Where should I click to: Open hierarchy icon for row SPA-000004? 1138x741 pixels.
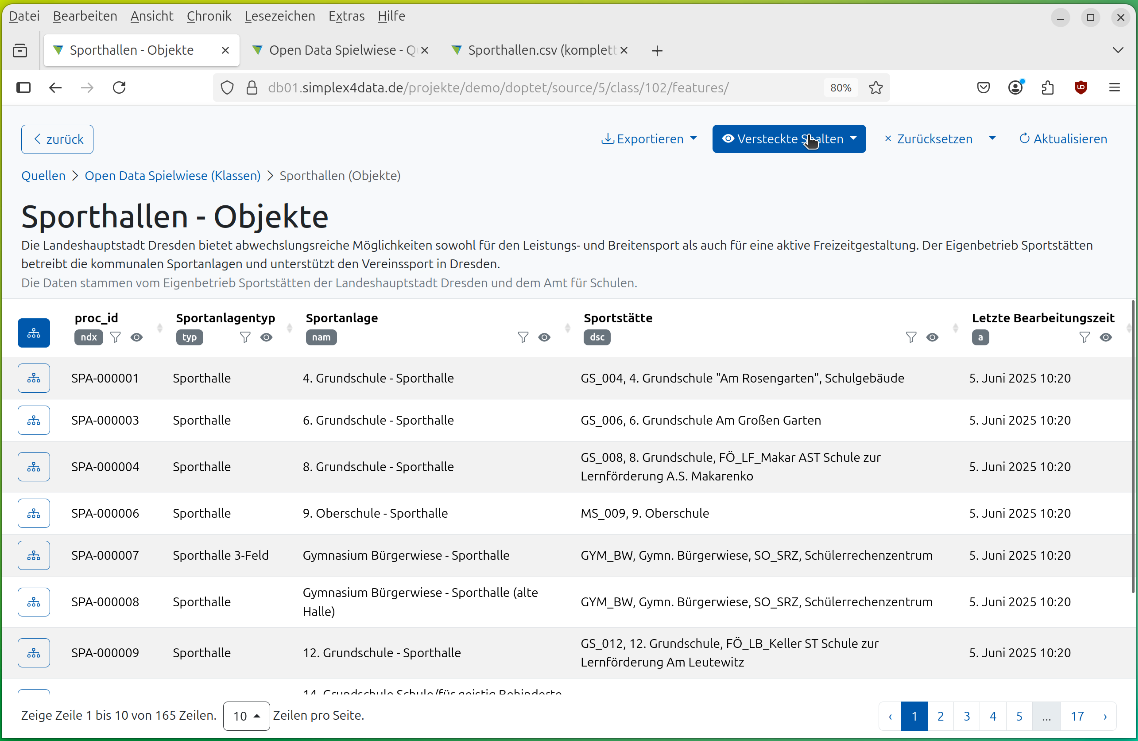33,467
